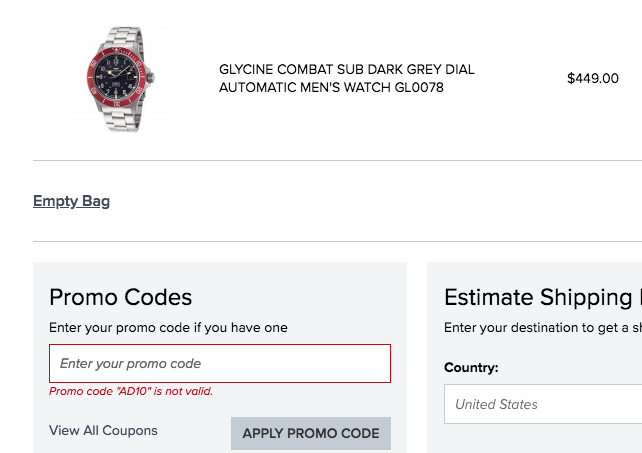Click the Promo Codes heading
Screen dimensions: 642x453
coord(120,297)
